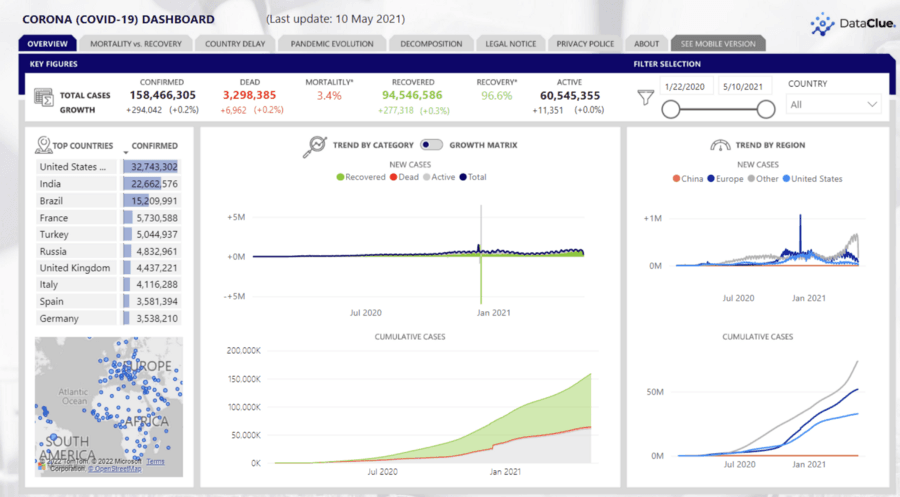The image size is (900, 497).
Task: Click the Top Countries map pin icon
Action: [43, 145]
